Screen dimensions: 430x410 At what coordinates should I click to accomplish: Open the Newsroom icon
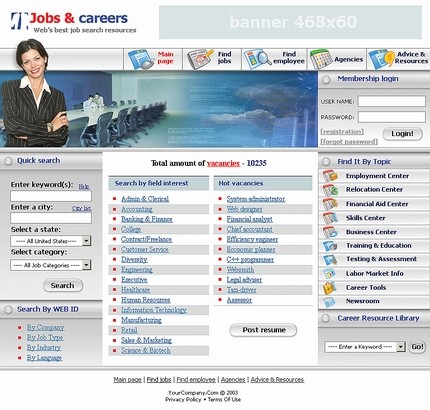[329, 301]
